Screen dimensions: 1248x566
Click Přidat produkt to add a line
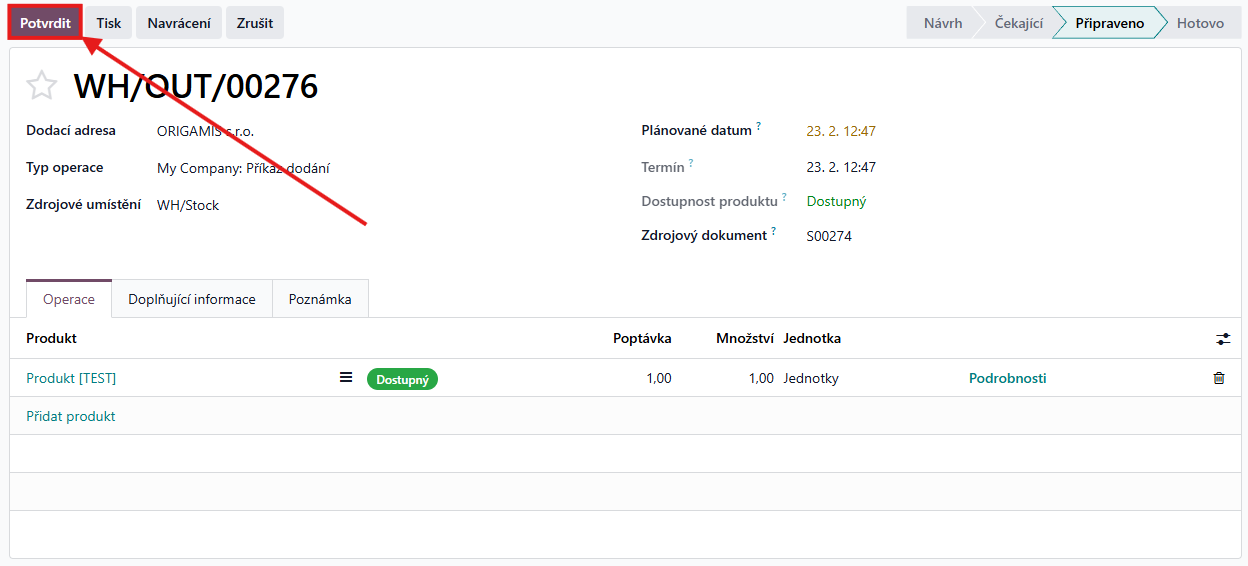(71, 416)
